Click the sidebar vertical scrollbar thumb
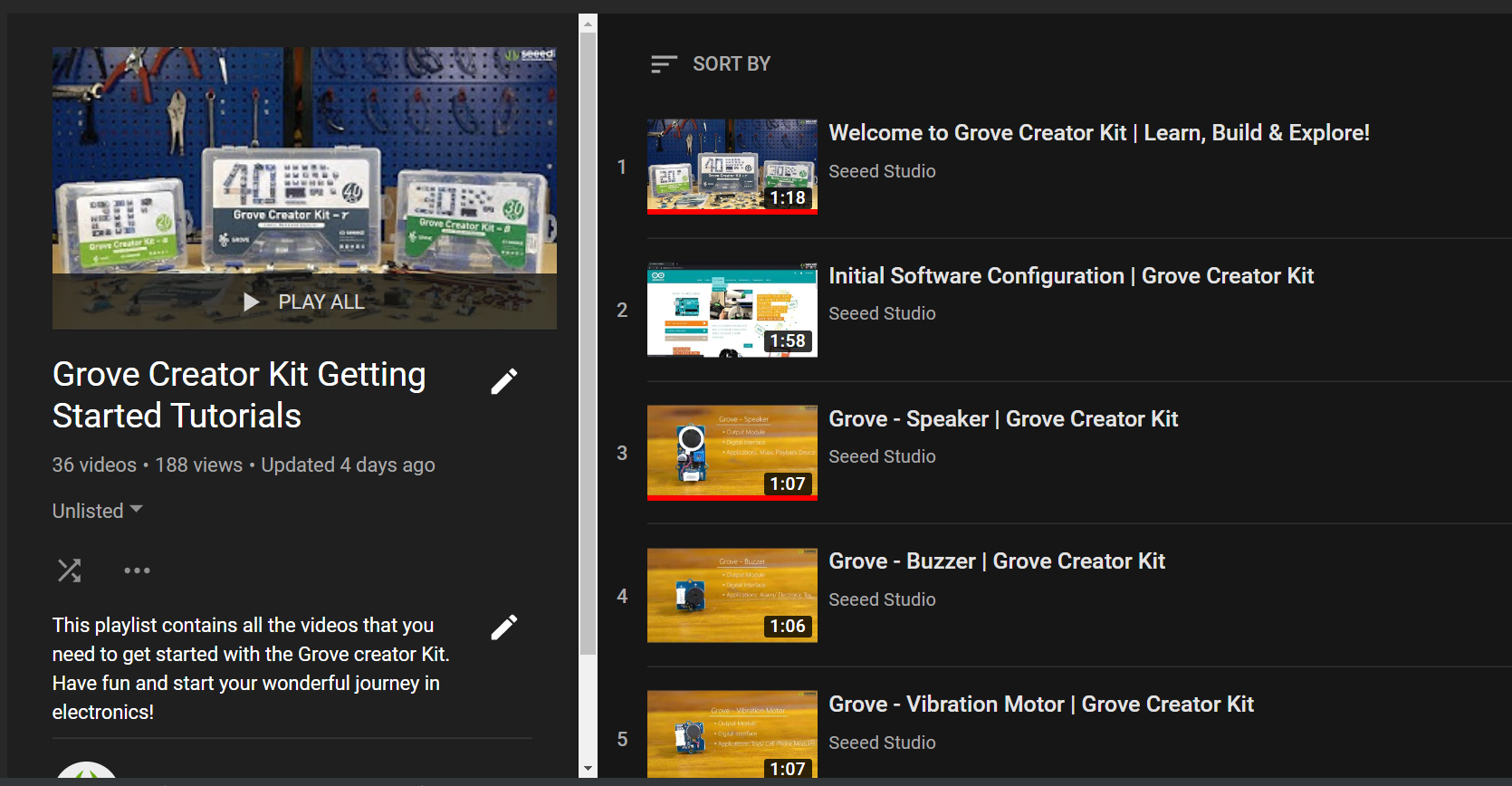This screenshot has height=786, width=1512. click(x=589, y=344)
